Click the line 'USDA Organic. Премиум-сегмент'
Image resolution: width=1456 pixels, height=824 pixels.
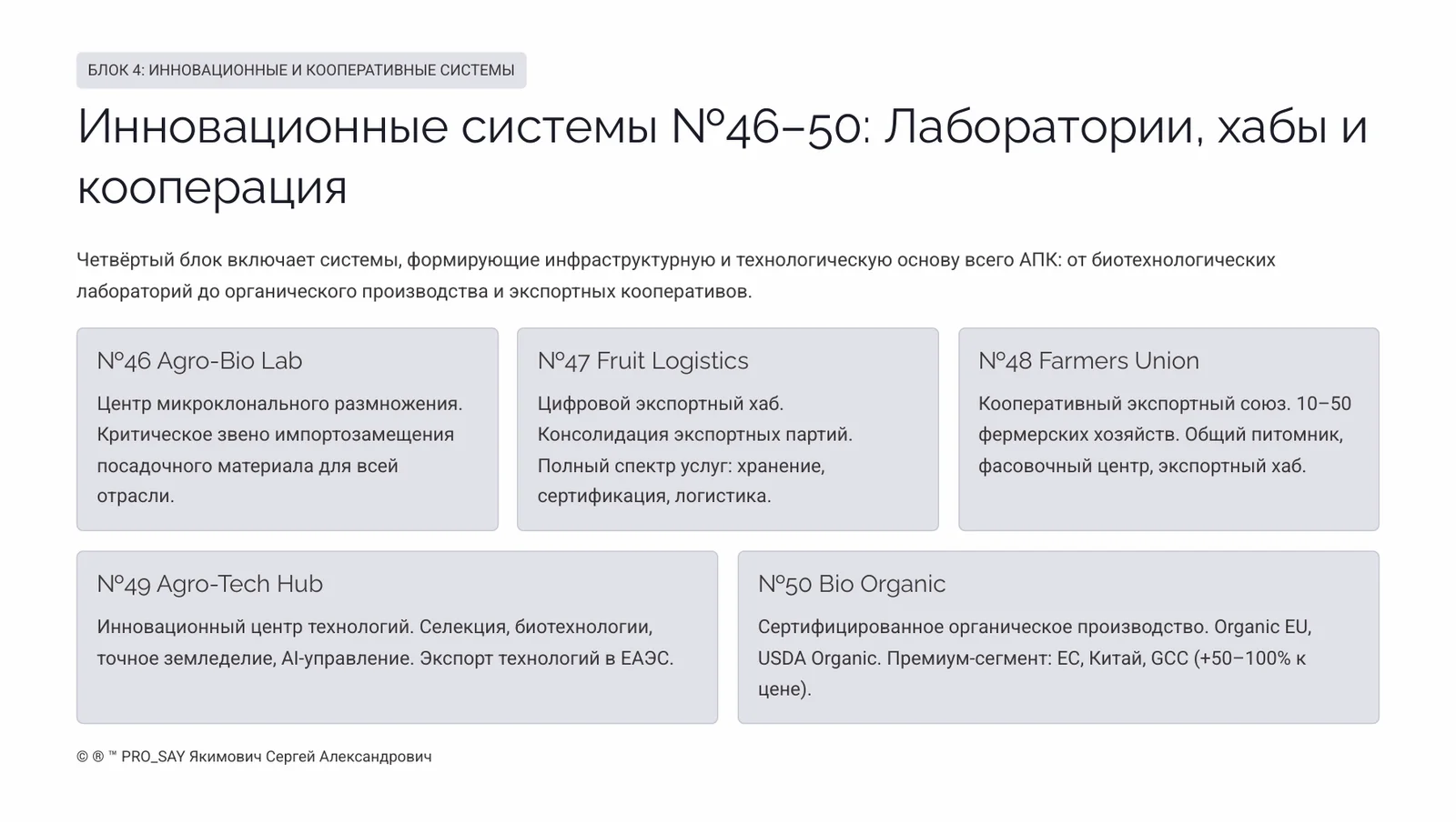(905, 658)
